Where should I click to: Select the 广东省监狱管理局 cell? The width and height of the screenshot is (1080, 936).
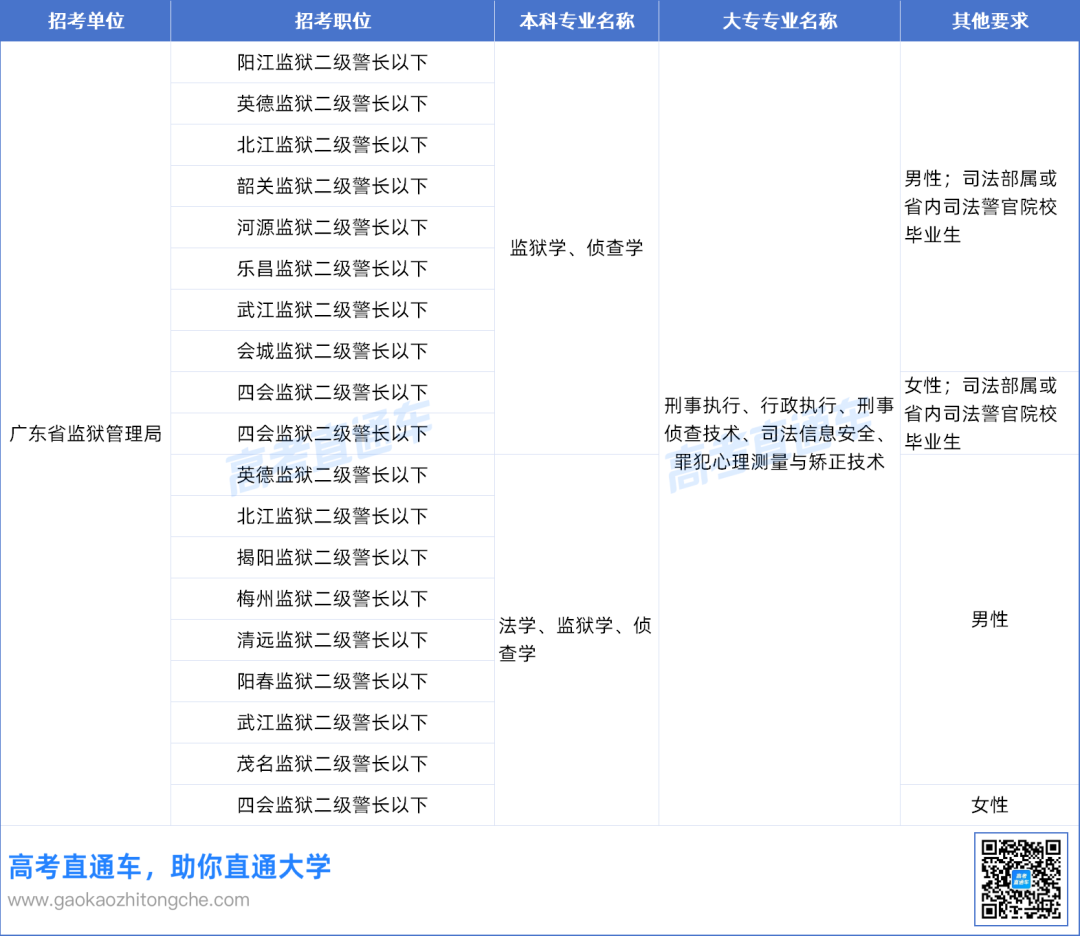(x=85, y=433)
